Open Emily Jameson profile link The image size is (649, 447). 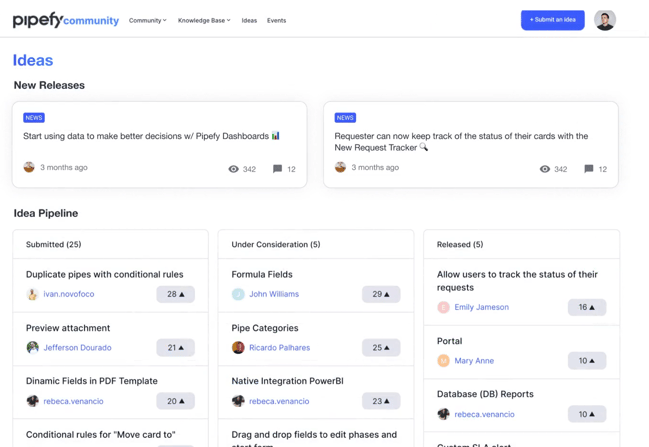pyautogui.click(x=482, y=307)
